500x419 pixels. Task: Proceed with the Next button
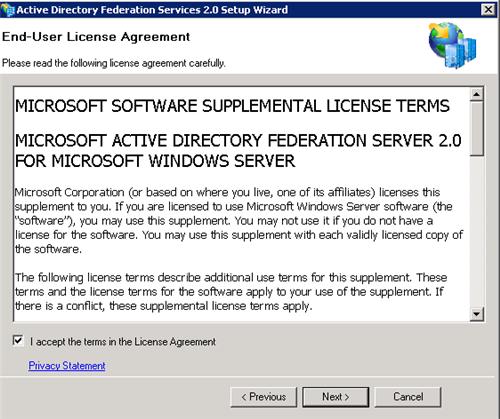tap(336, 397)
